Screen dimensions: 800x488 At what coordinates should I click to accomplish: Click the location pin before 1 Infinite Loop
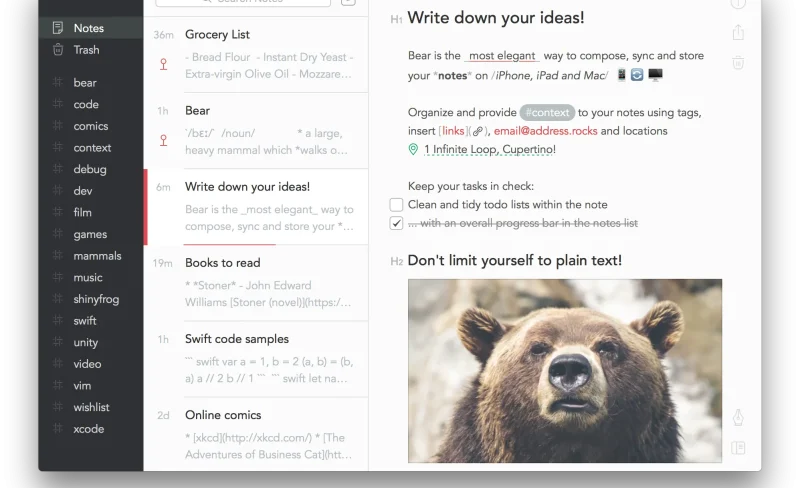coord(414,150)
